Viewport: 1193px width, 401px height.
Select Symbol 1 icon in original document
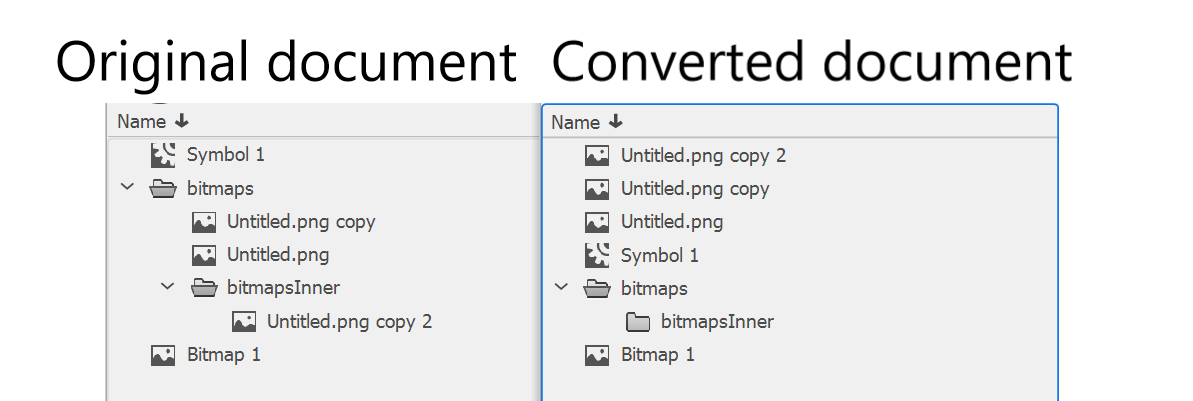pos(163,155)
